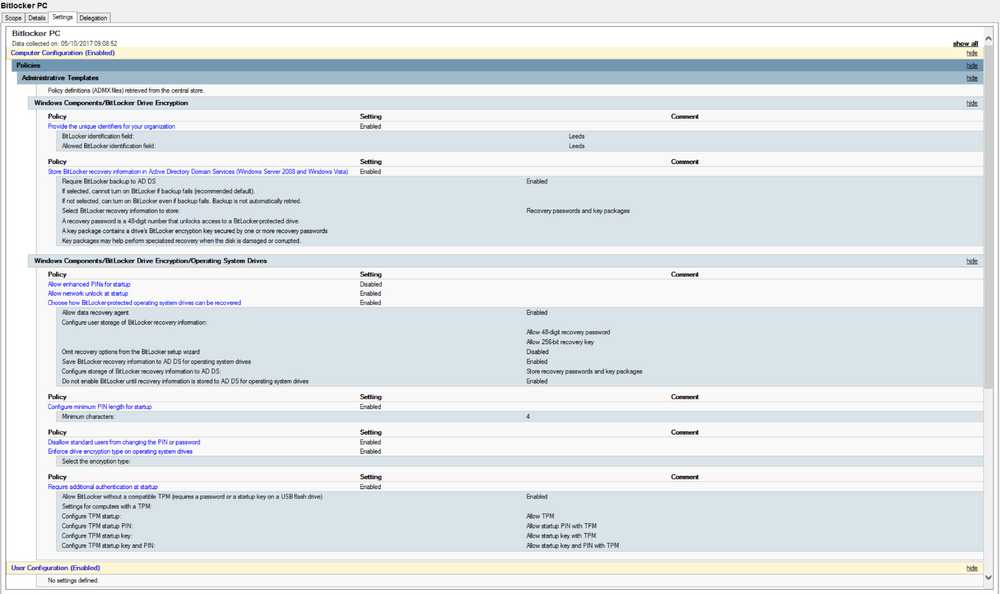The width and height of the screenshot is (1000, 594).
Task: Click 'Require BitLocker backup to AD DS' row
Action: click(x=519, y=181)
